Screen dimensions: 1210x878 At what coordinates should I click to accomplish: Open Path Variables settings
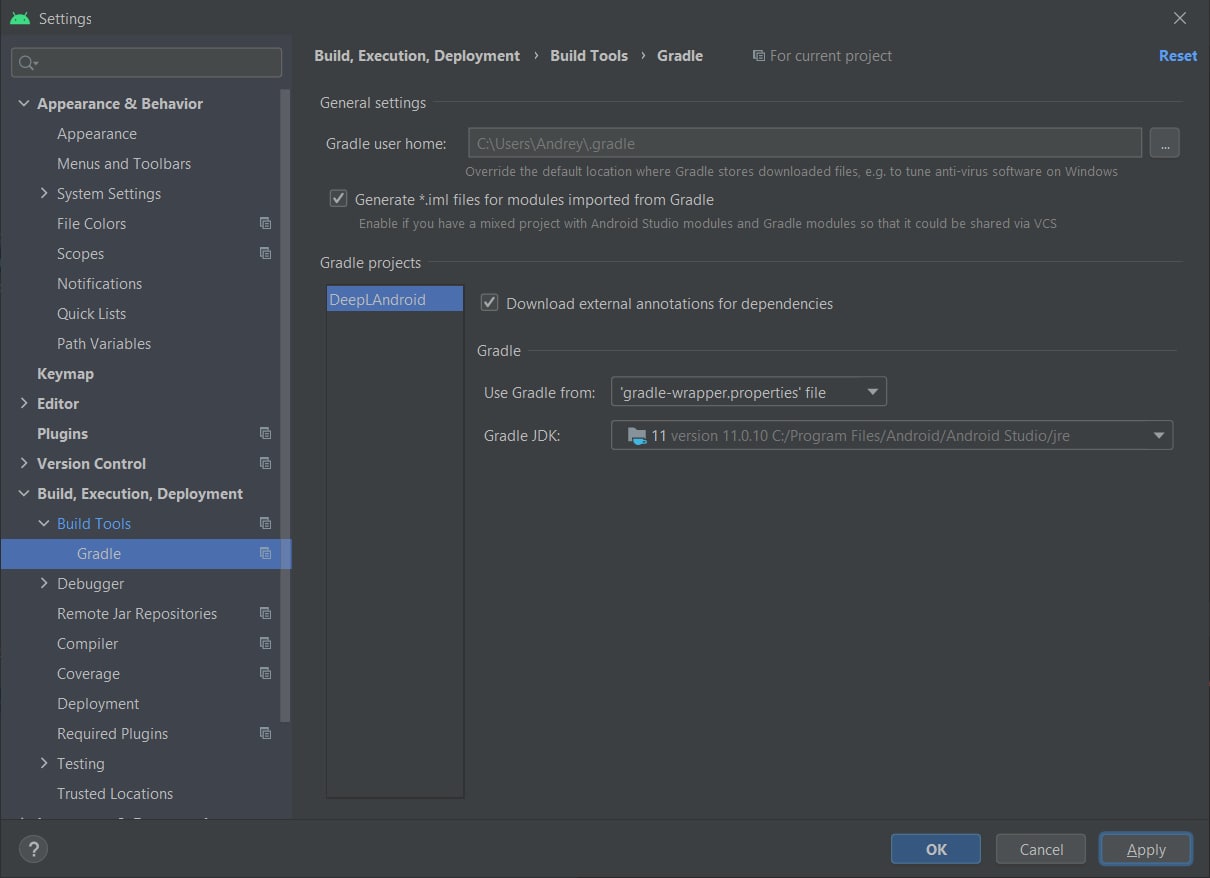[104, 343]
